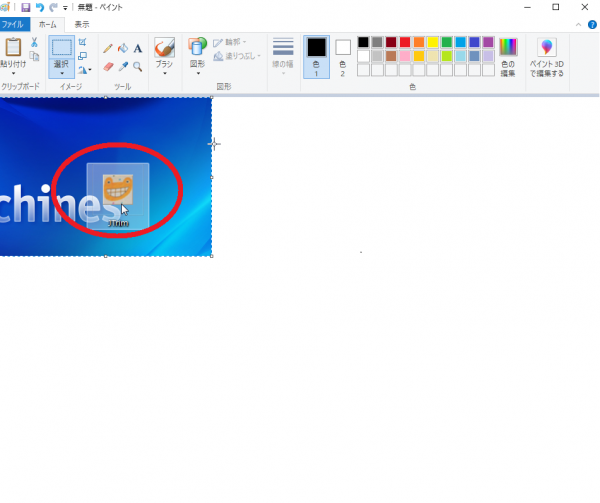Click the Resize image icon
Image resolution: width=600 pixels, height=503 pixels.
(x=82, y=56)
